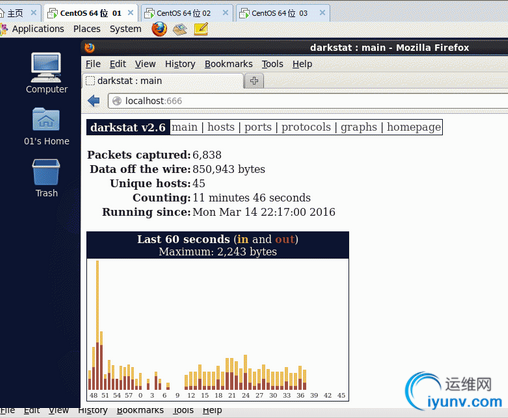The image size is (508, 418).
Task: Click the darkstat v2.6 title
Action: (128, 127)
